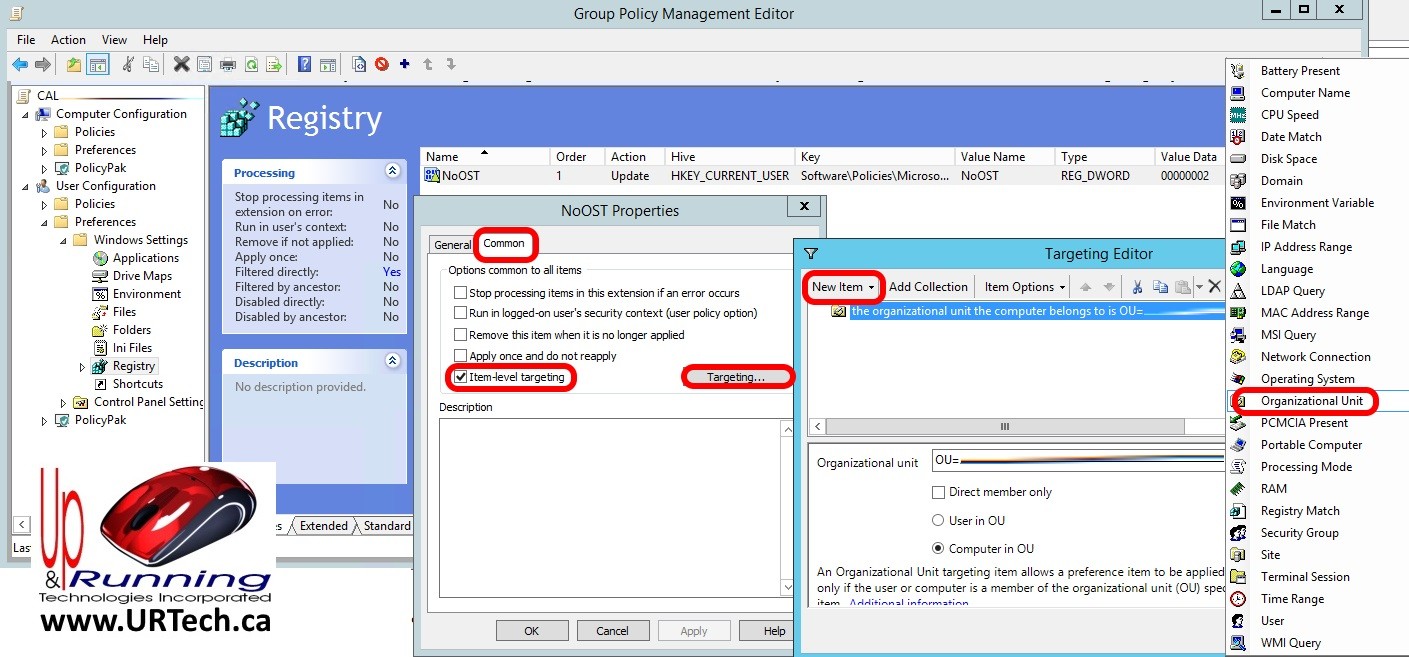Click the Drive Maps preference icon

click(100, 276)
